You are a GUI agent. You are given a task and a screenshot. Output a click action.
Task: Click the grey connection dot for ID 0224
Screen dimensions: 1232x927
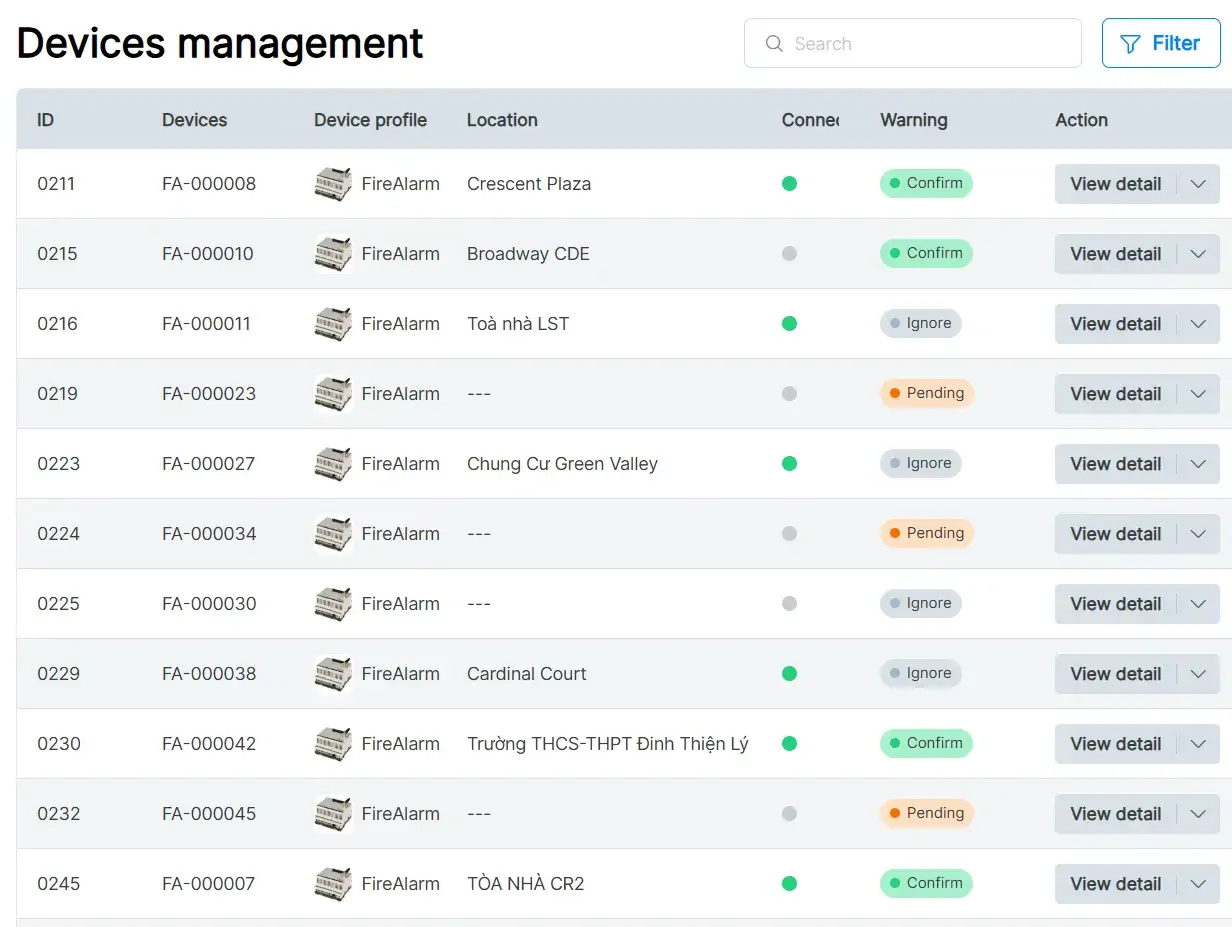click(x=789, y=534)
